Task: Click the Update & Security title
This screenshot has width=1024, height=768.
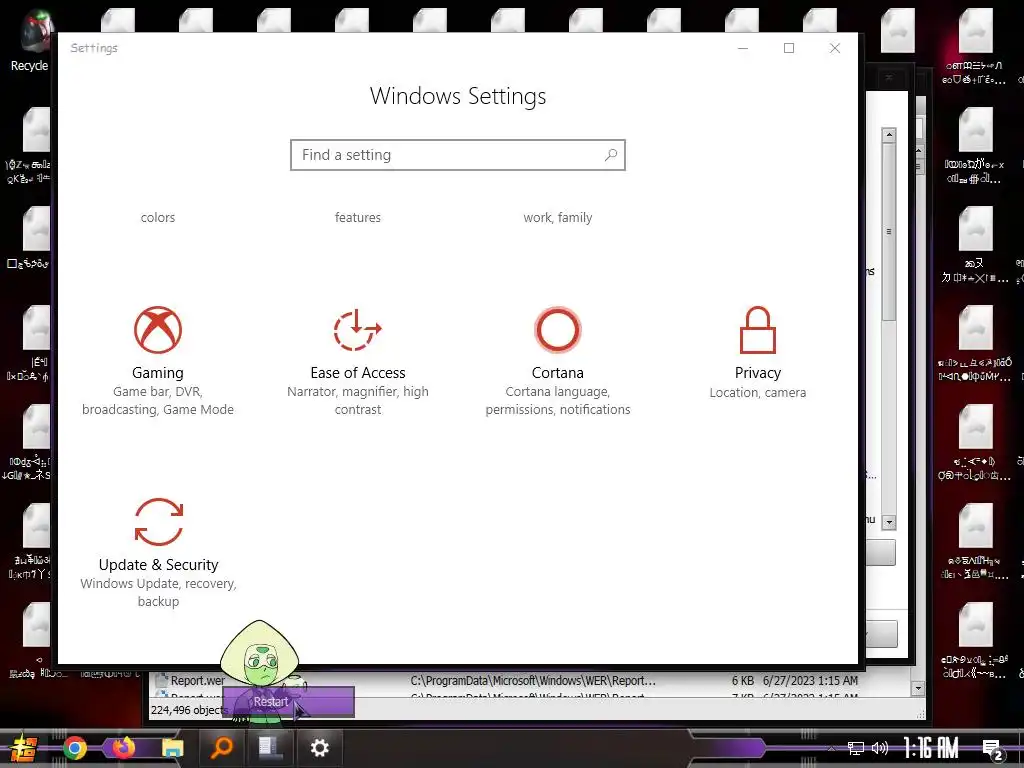Action: click(x=159, y=565)
